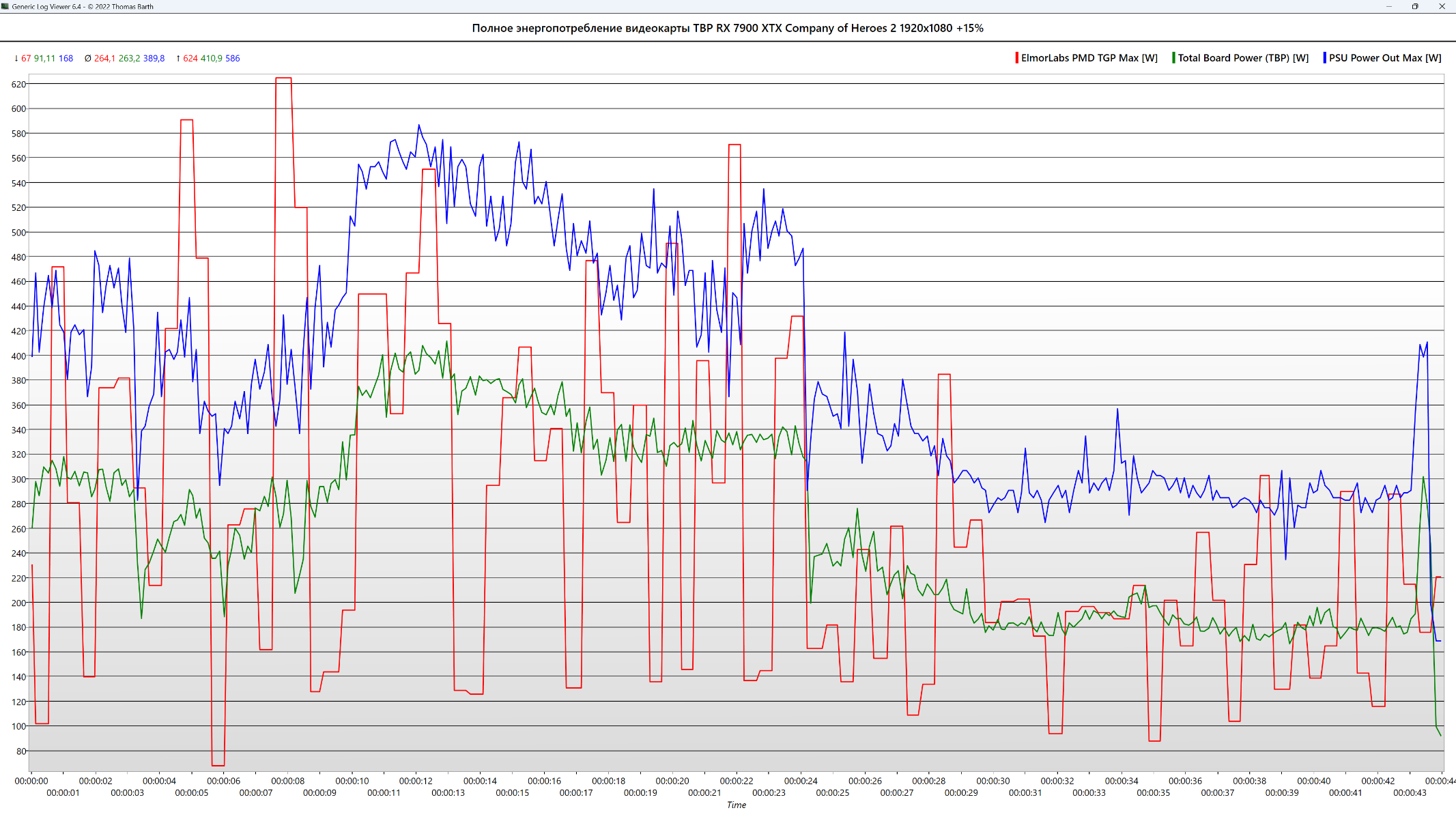Minimize the Generic Log Viewer window
This screenshot has width=1456, height=819.
[x=1388, y=6]
